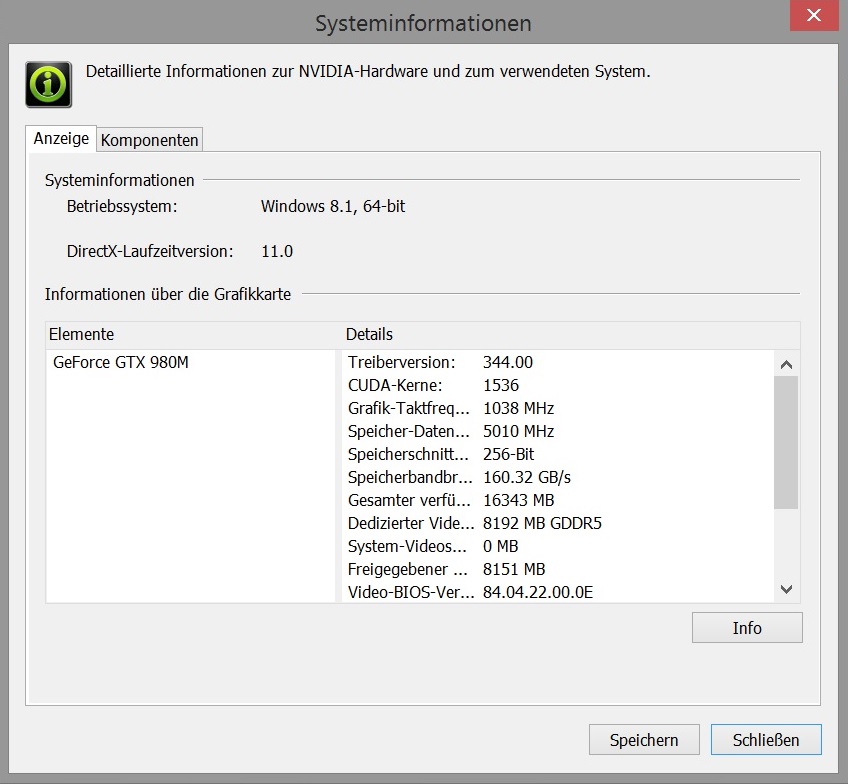
Task: Click the Speichern button
Action: 644,740
